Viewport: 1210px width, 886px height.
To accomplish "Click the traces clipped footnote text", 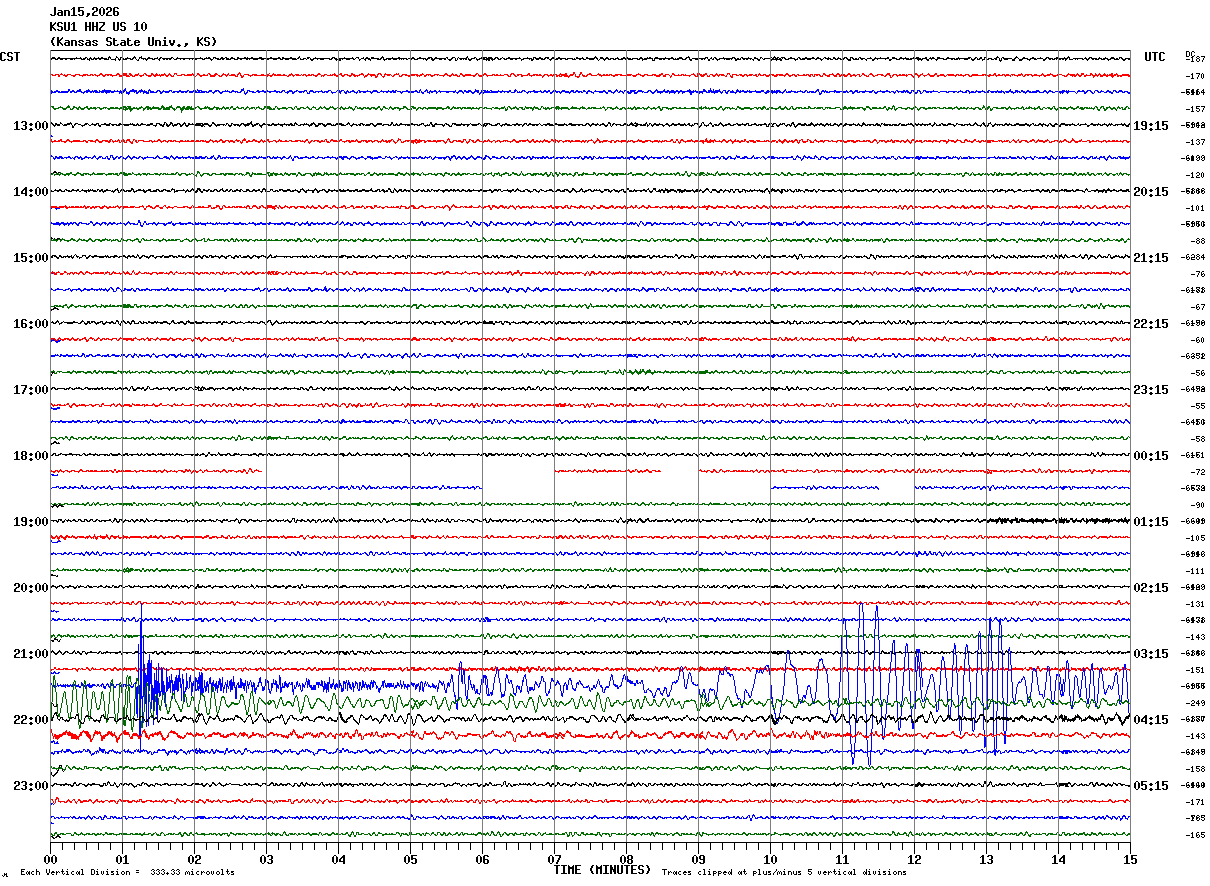I will [x=784, y=872].
